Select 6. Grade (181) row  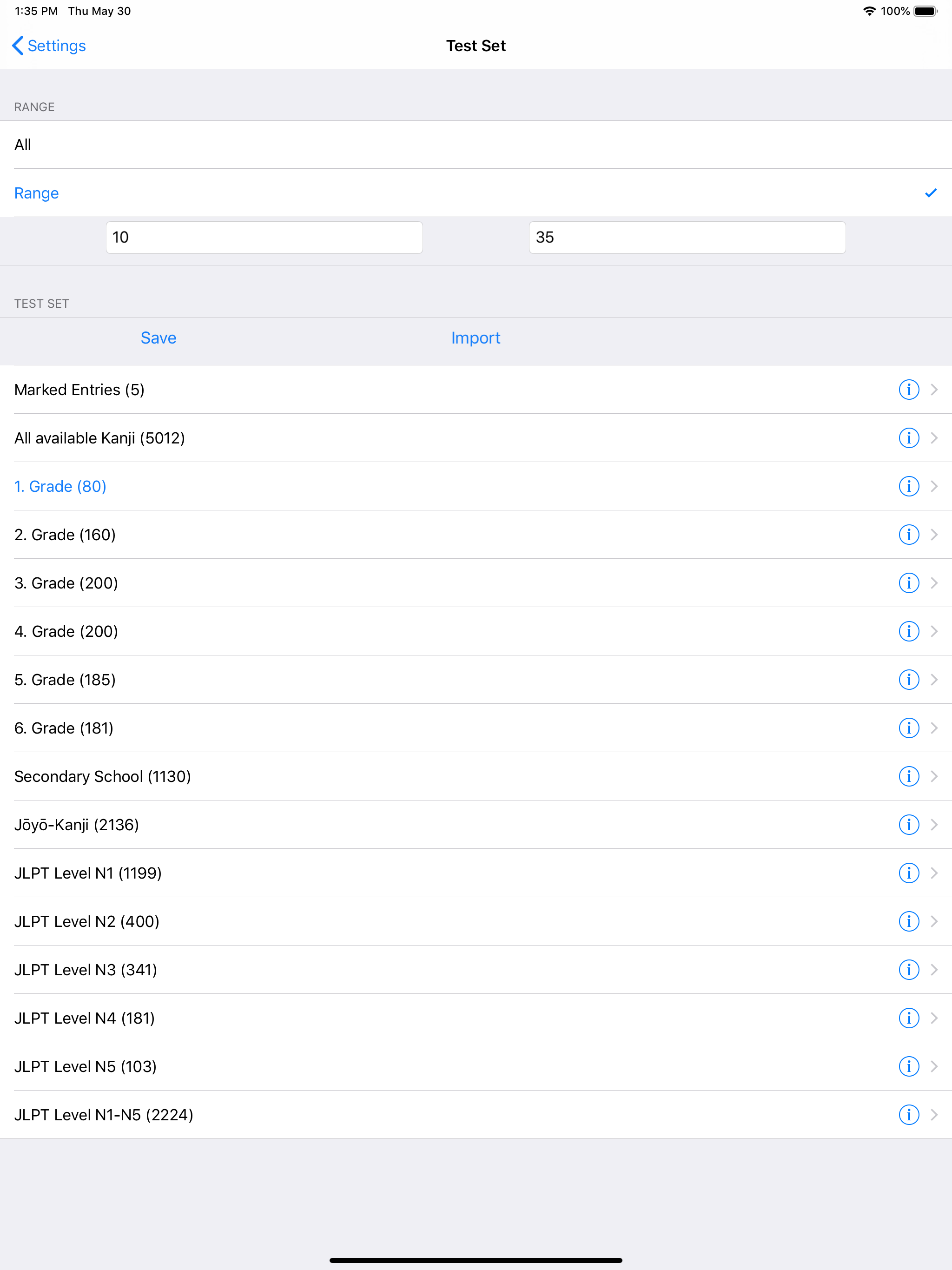476,728
